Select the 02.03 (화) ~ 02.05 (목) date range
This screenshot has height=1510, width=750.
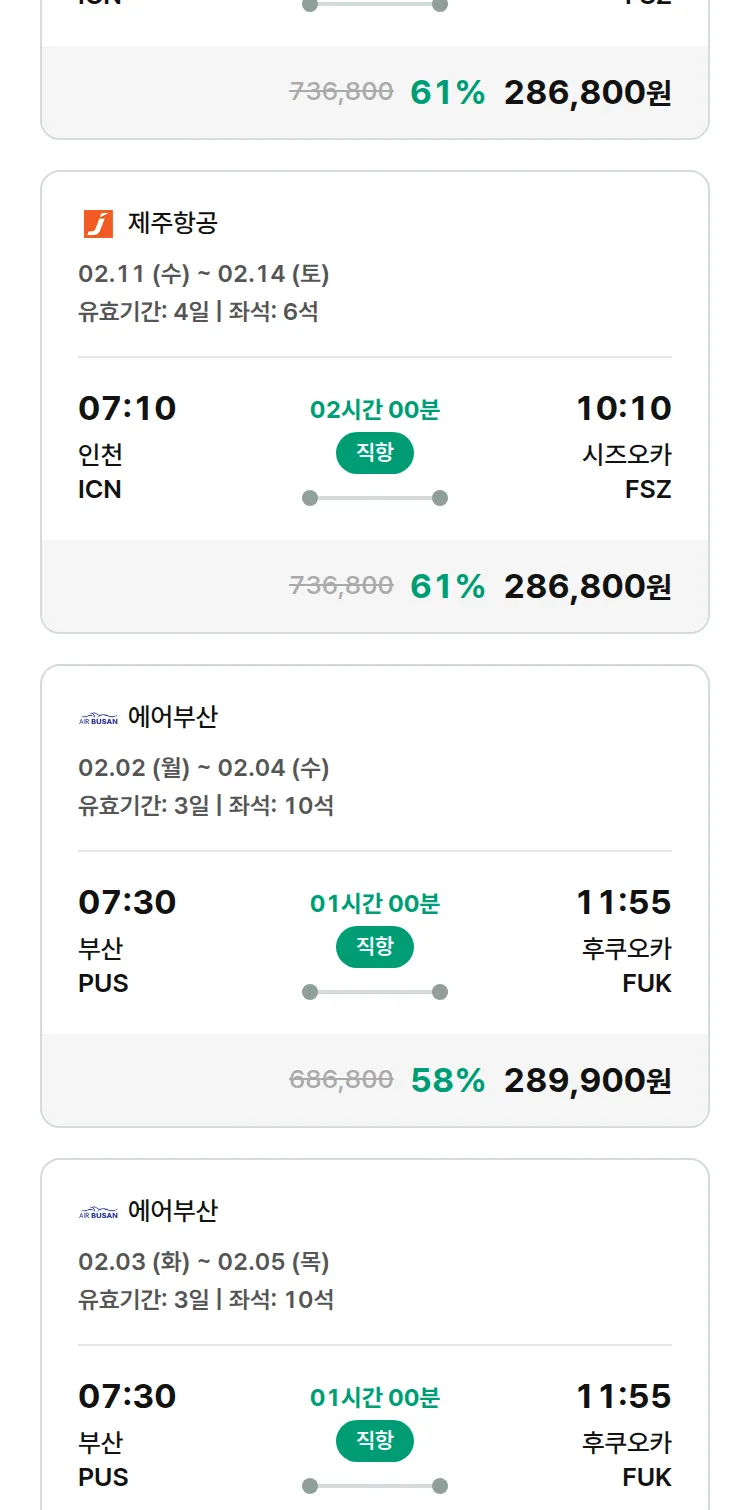tap(204, 1262)
